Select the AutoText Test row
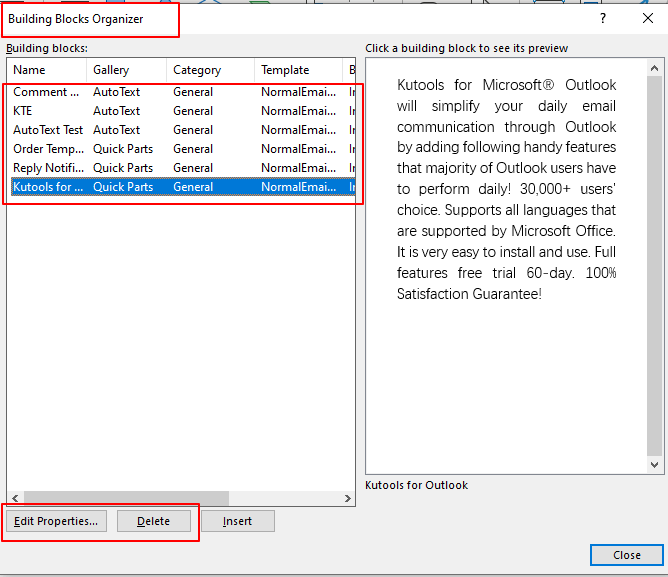Screen dimensions: 668x577 (x=182, y=130)
